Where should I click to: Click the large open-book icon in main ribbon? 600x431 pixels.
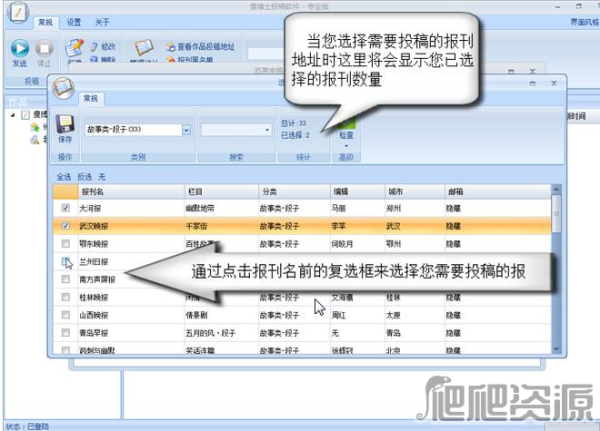[144, 49]
